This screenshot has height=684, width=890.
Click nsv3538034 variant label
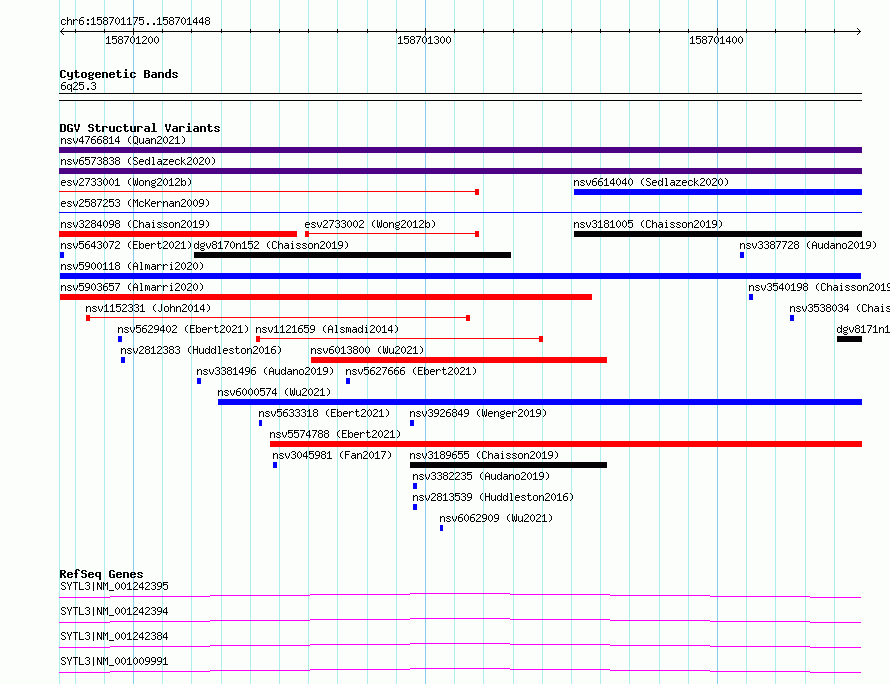coord(839,308)
